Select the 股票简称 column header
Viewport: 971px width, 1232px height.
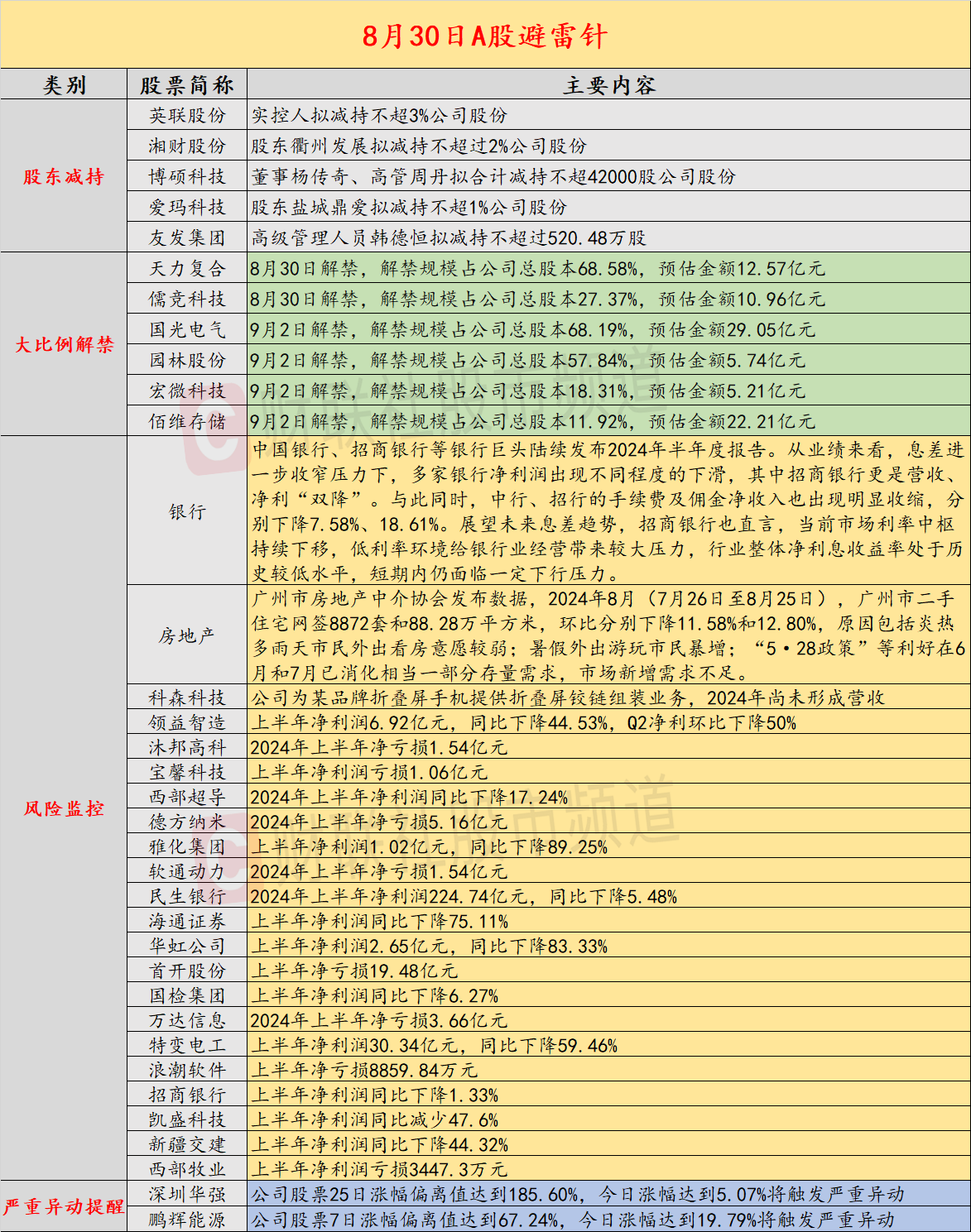click(x=187, y=84)
